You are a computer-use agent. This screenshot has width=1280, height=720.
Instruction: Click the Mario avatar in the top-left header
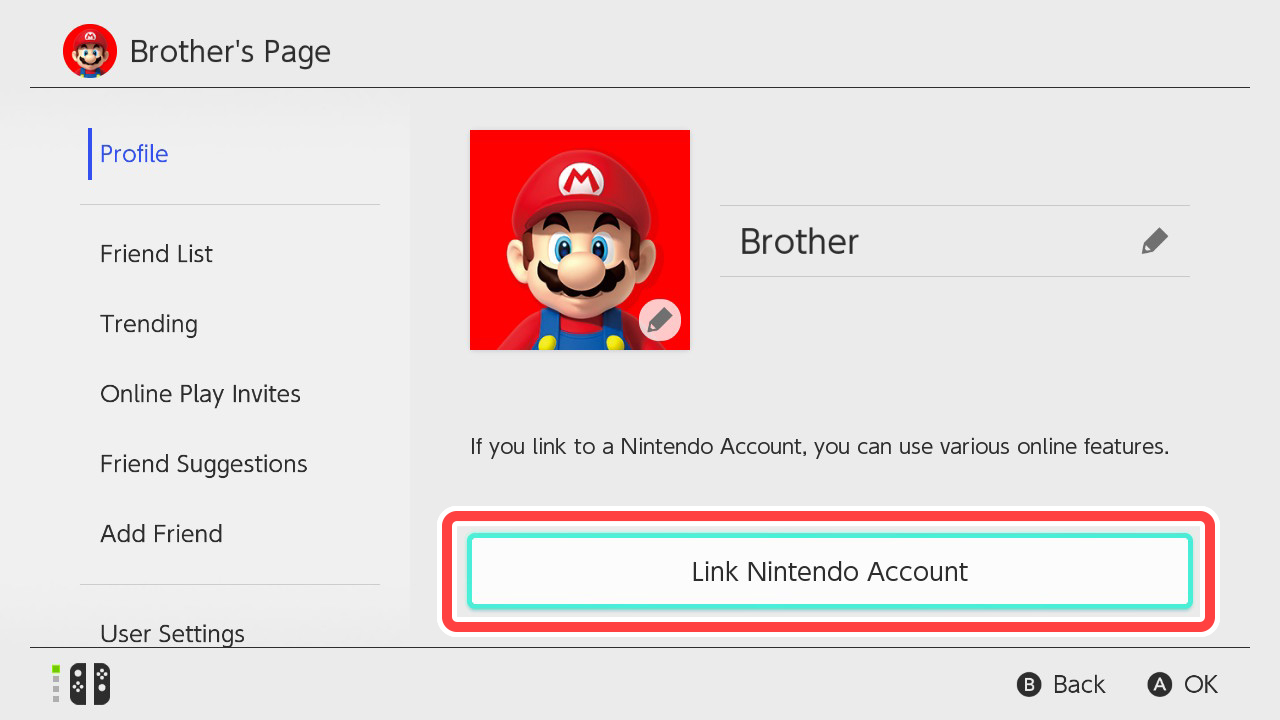coord(89,50)
